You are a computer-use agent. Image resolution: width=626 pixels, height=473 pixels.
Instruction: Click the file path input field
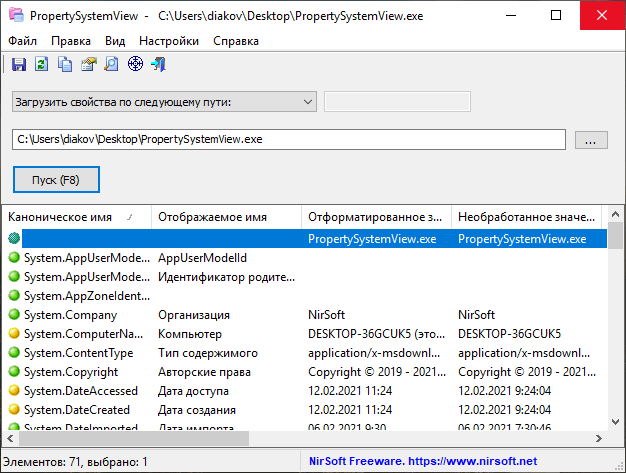click(289, 139)
